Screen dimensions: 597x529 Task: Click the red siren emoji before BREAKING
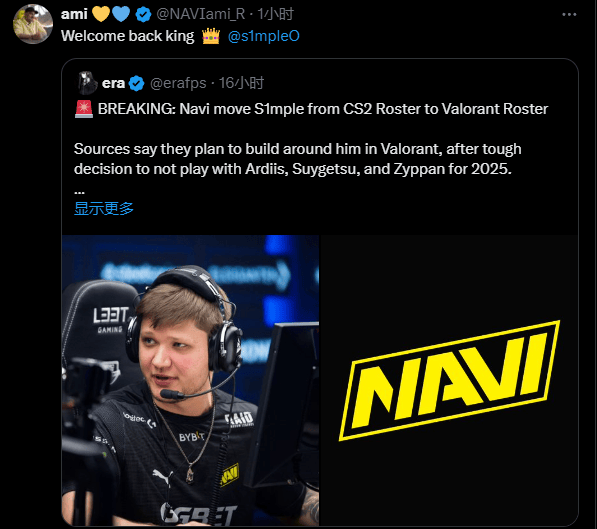(x=84, y=109)
